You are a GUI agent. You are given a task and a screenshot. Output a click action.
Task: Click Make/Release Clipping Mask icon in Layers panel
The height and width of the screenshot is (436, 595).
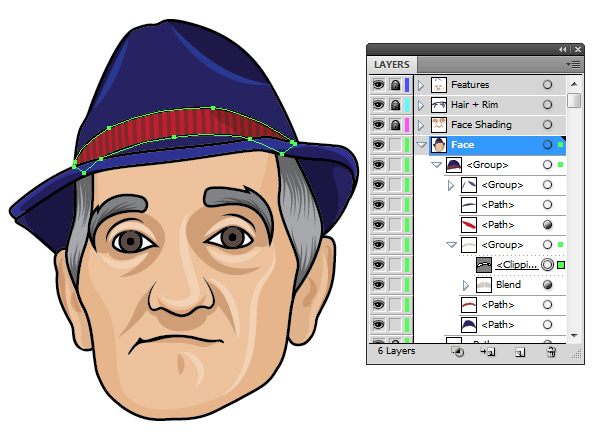458,352
